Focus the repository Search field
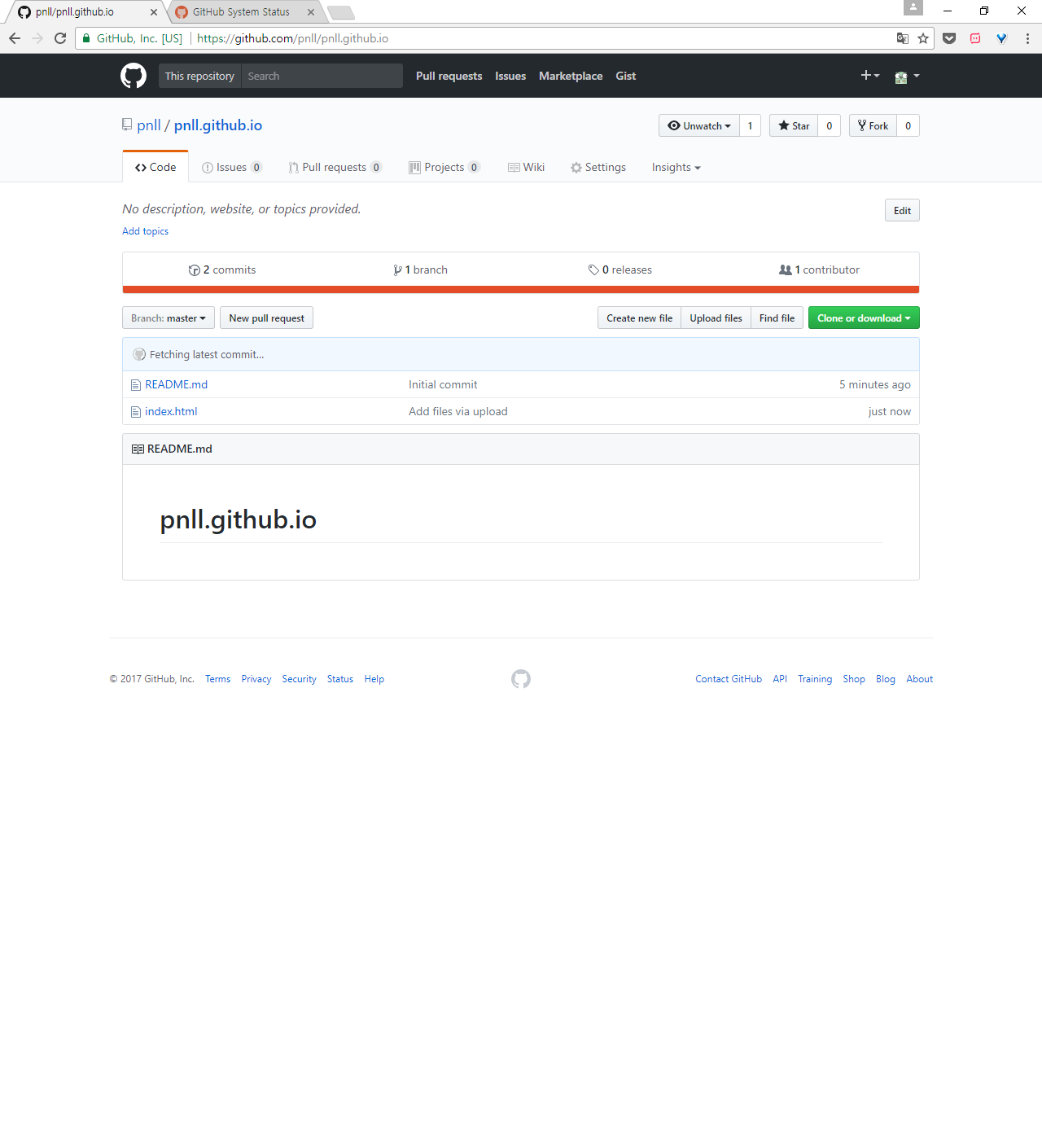The image size is (1042, 1148). tap(322, 76)
